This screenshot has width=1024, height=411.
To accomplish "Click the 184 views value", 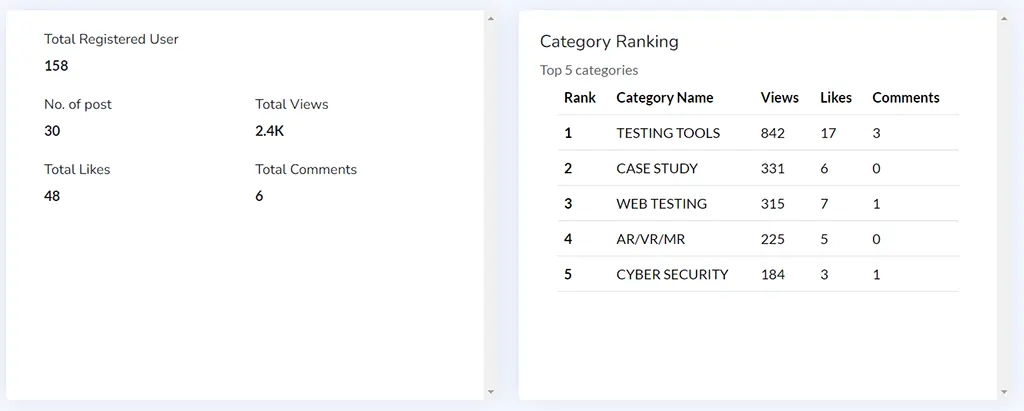I will (773, 274).
